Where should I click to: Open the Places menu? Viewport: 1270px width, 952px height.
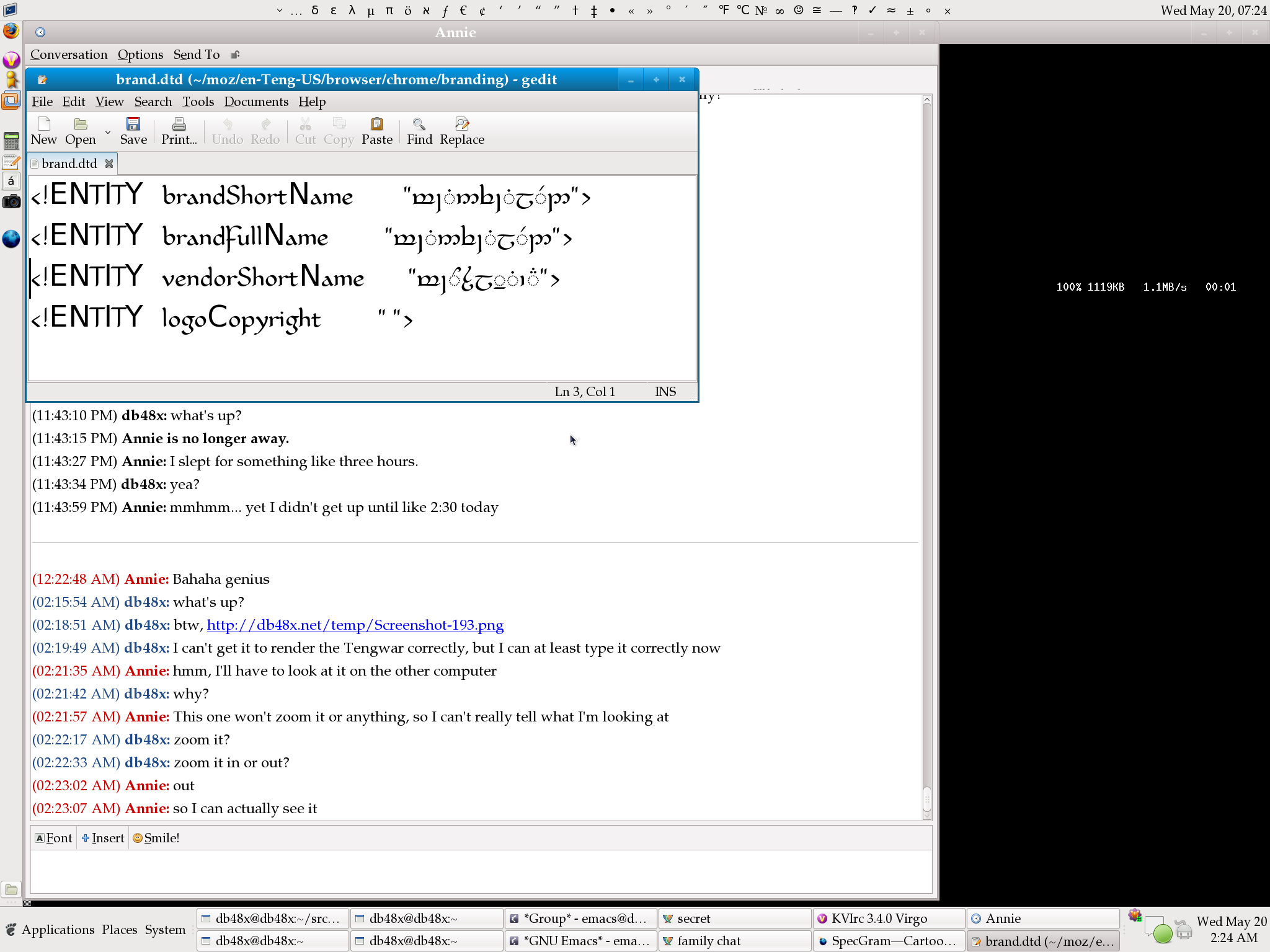(120, 930)
